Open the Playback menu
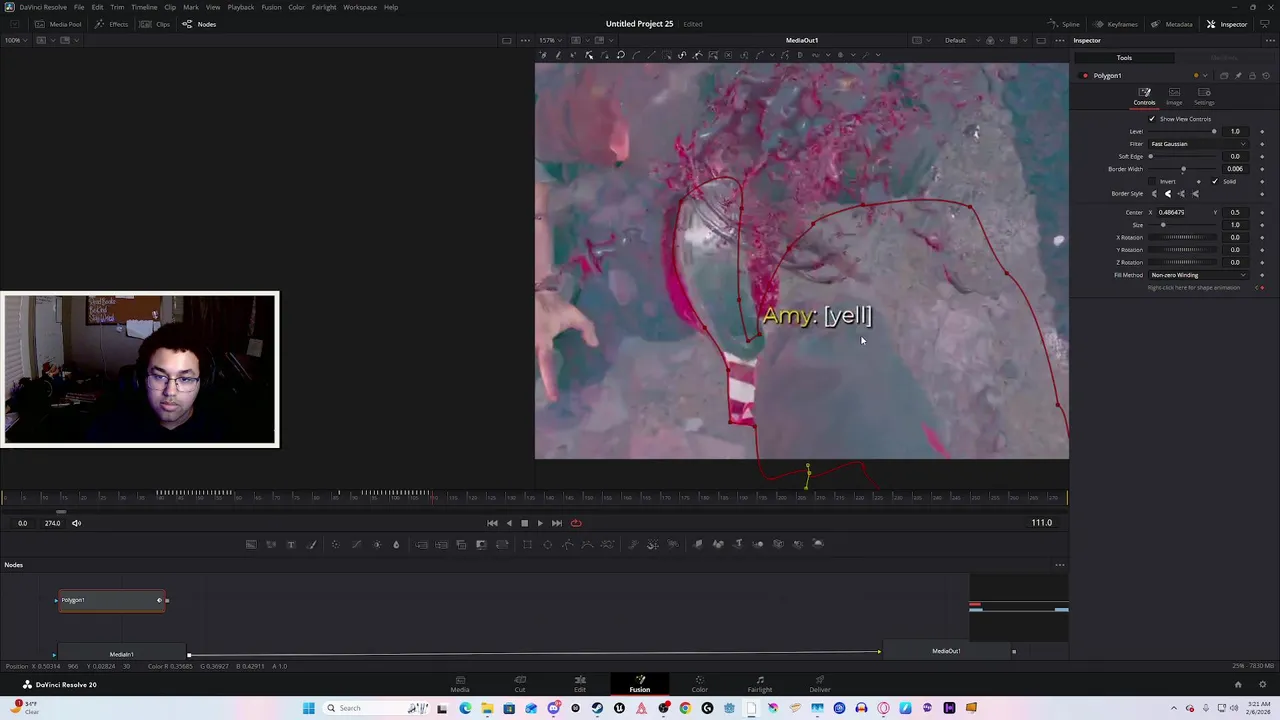The width and height of the screenshot is (1280, 720). [x=240, y=7]
